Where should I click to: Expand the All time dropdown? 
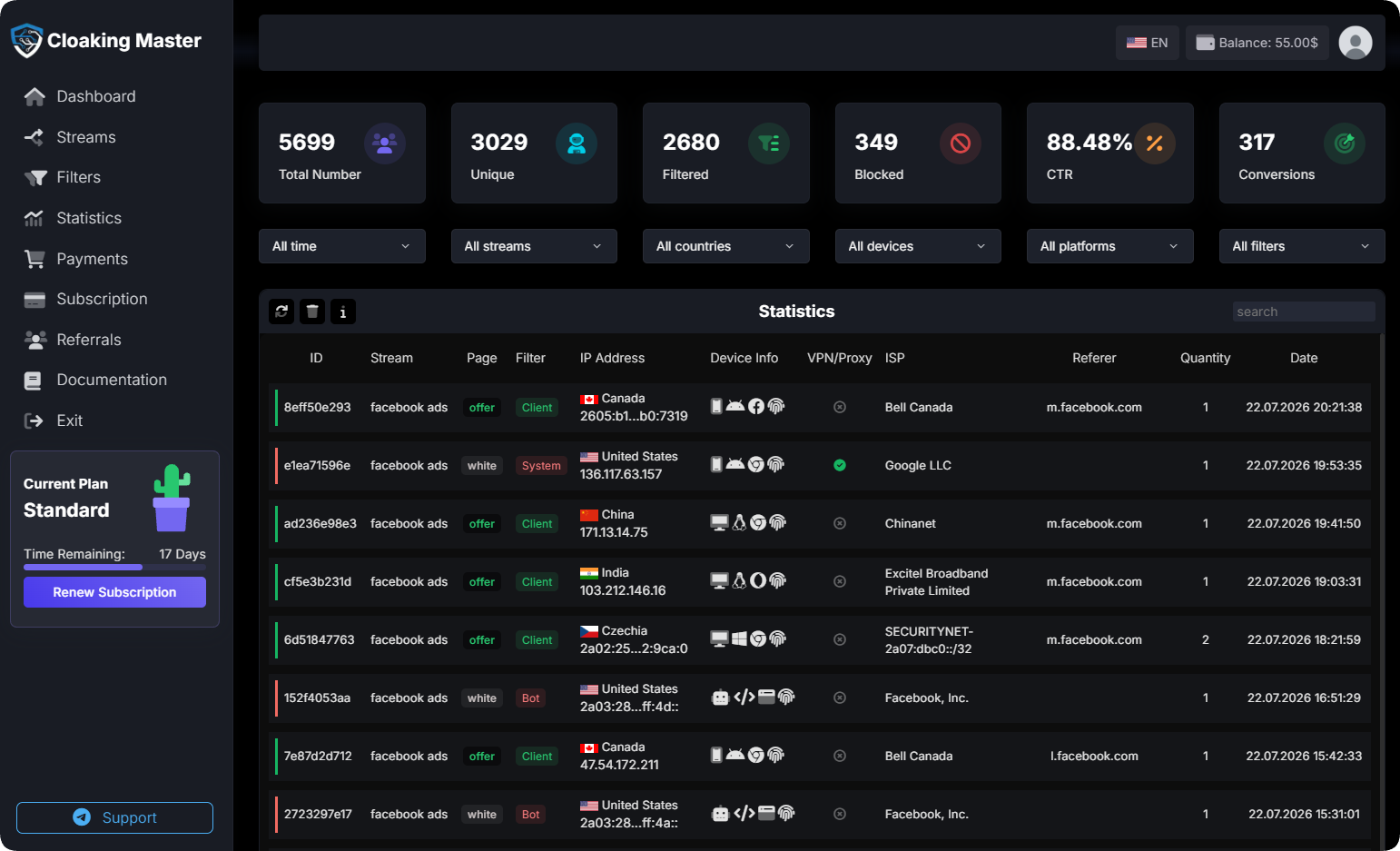tap(342, 246)
